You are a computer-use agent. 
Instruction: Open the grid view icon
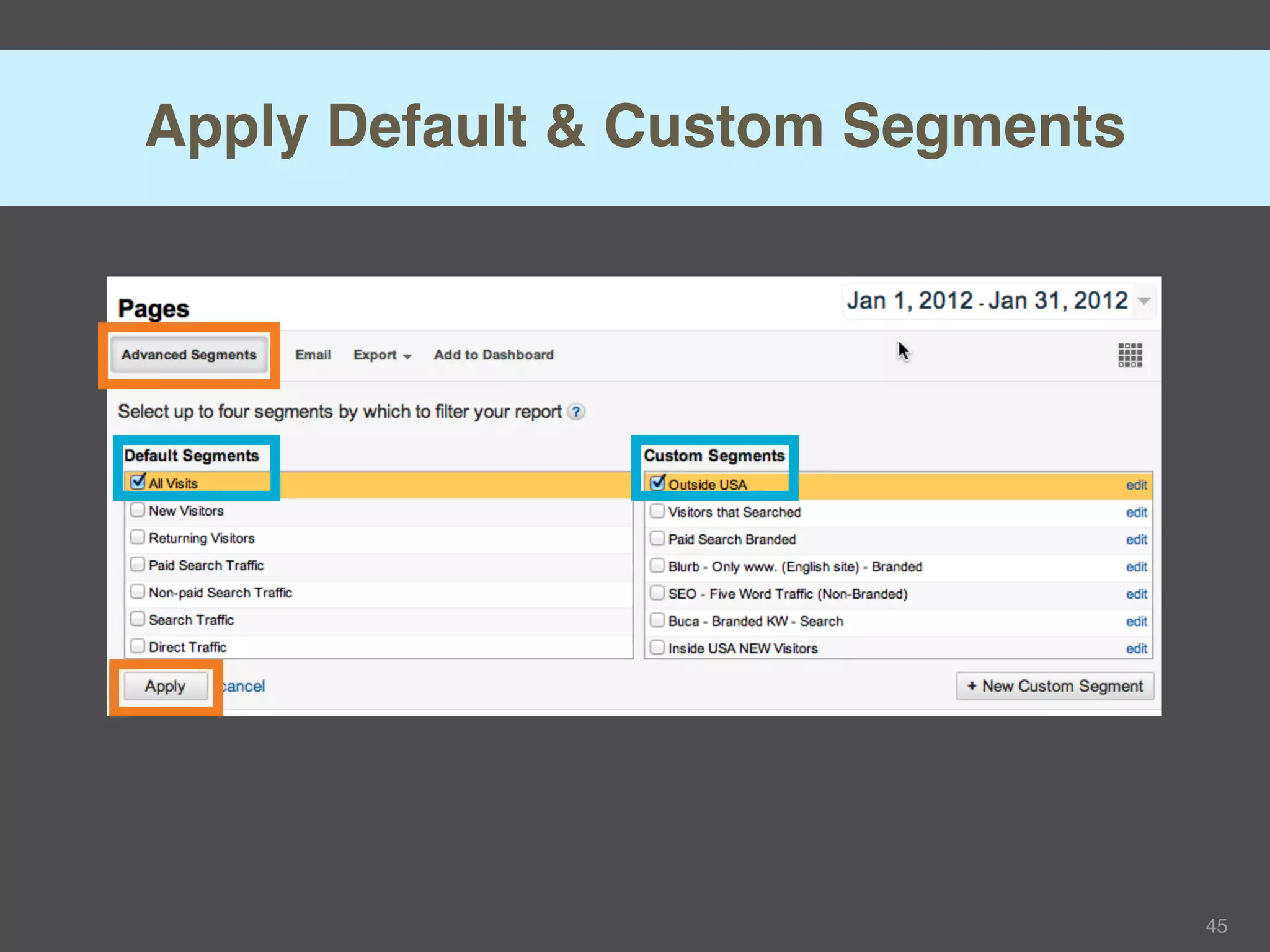click(x=1130, y=355)
